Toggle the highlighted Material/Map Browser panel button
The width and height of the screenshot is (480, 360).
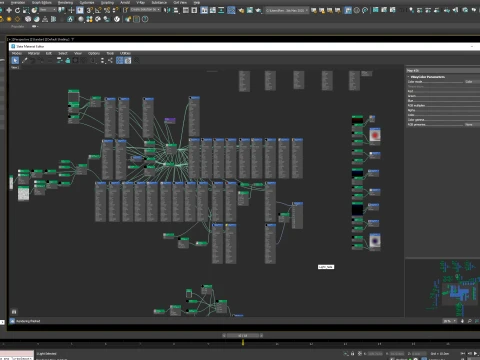point(120,60)
